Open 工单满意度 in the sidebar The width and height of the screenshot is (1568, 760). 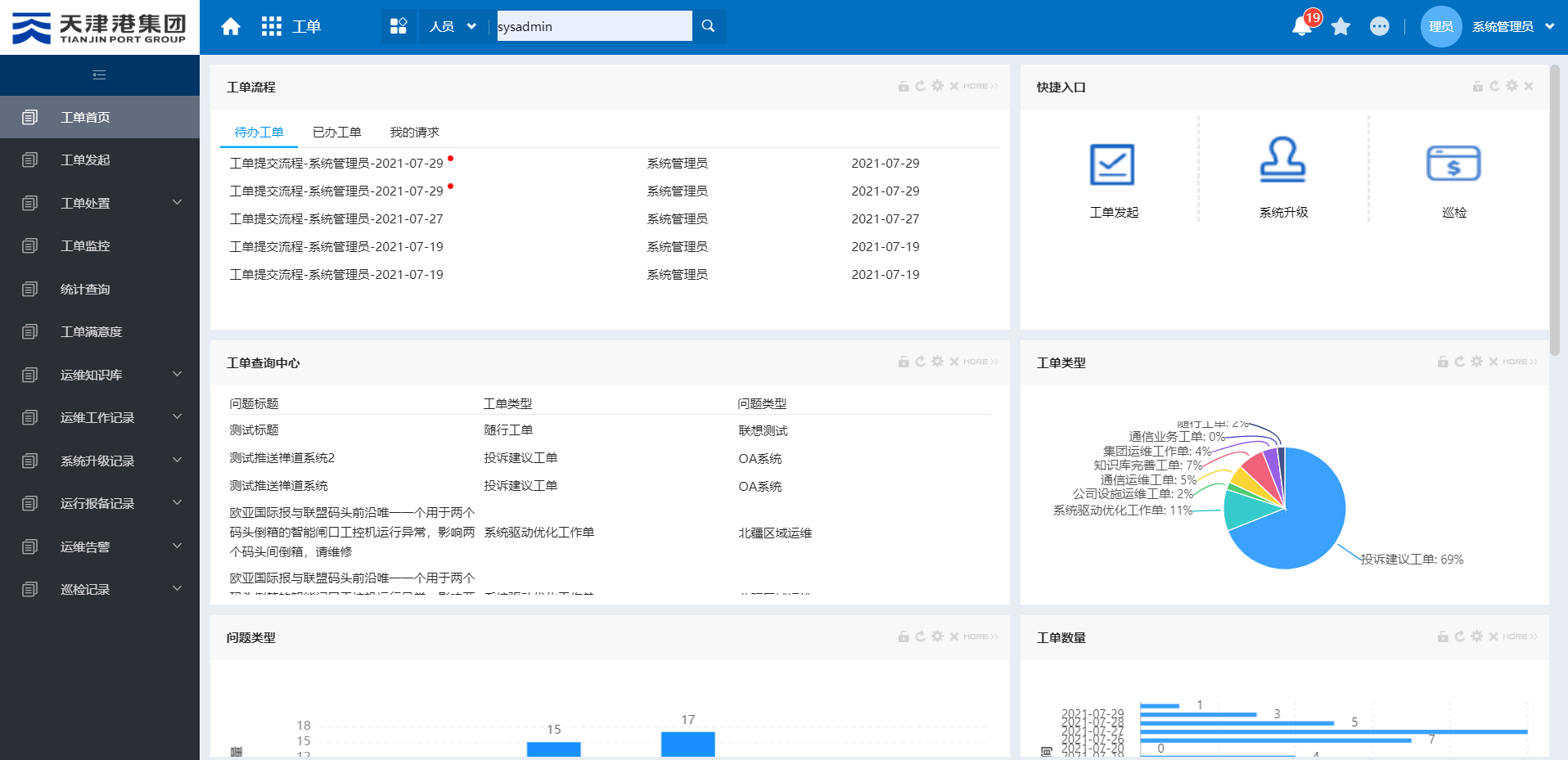(x=100, y=331)
